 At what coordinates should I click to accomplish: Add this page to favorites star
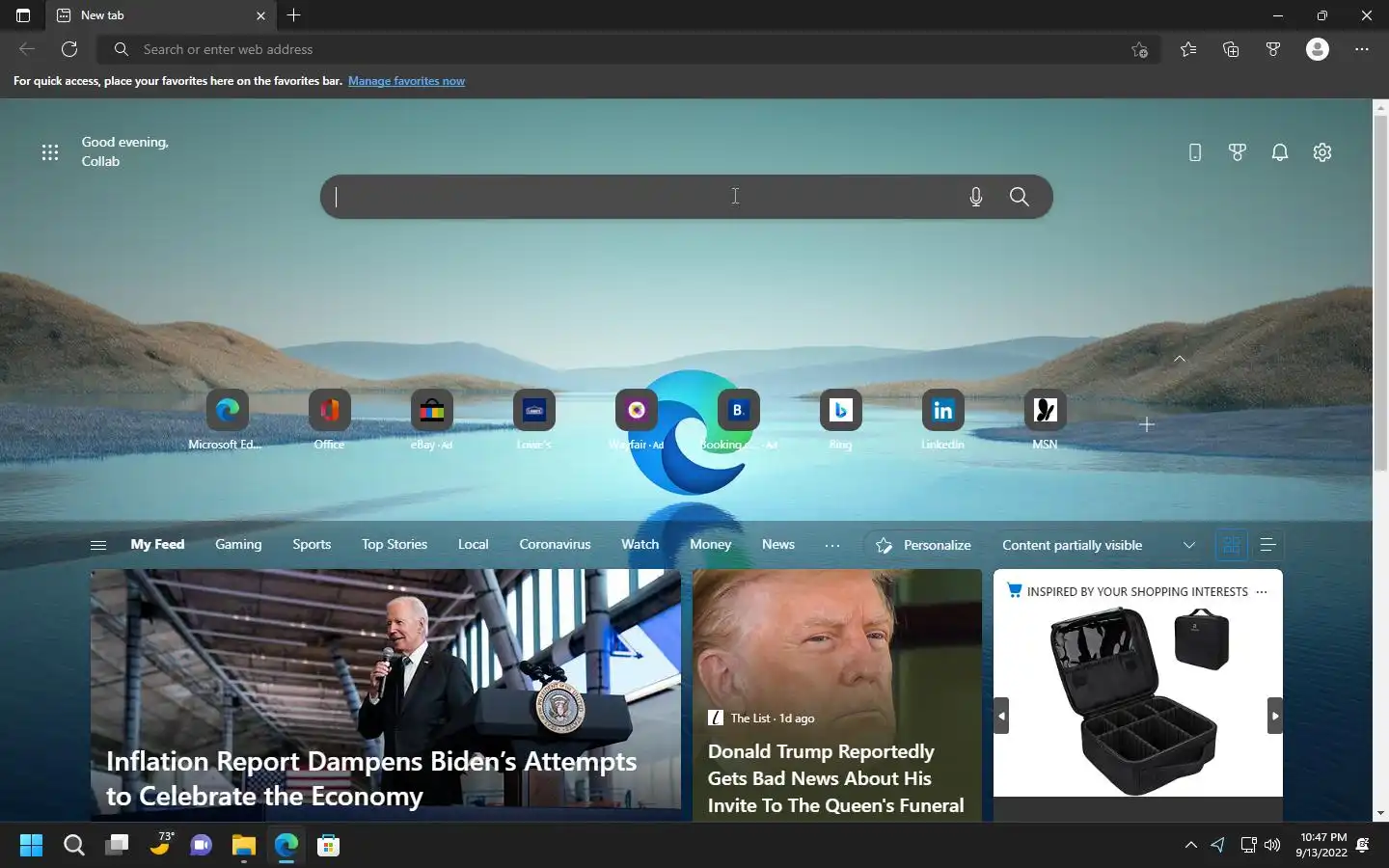tap(1139, 49)
